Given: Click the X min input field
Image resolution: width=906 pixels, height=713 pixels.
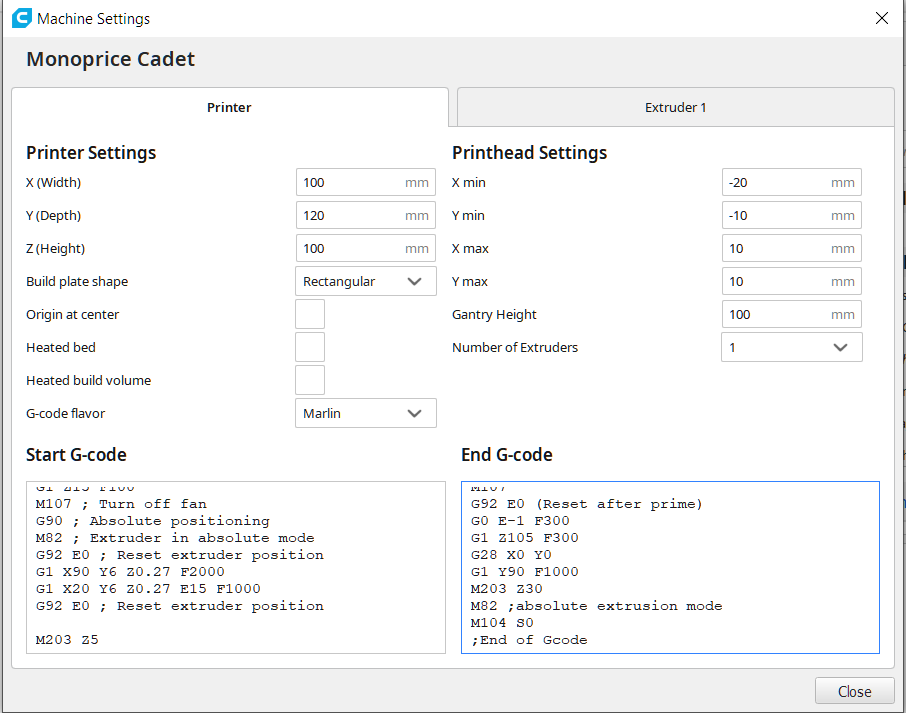Looking at the screenshot, I should (x=792, y=183).
